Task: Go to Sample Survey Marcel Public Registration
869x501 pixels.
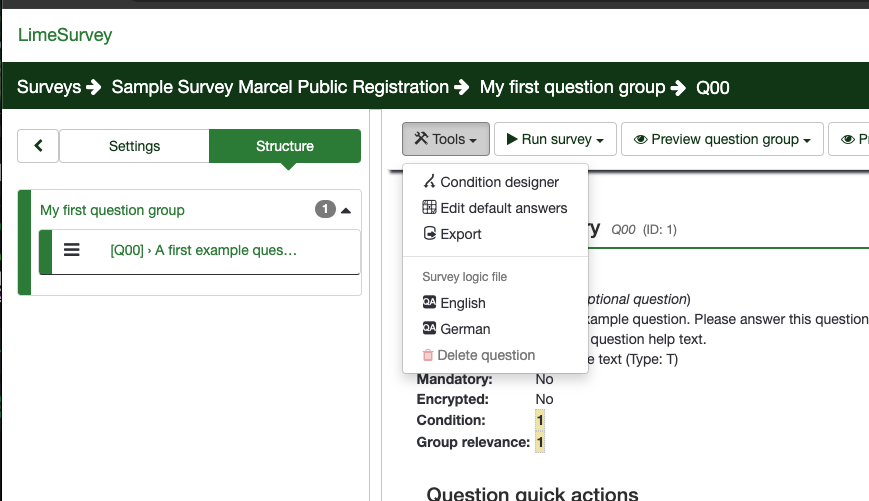Action: coord(280,87)
